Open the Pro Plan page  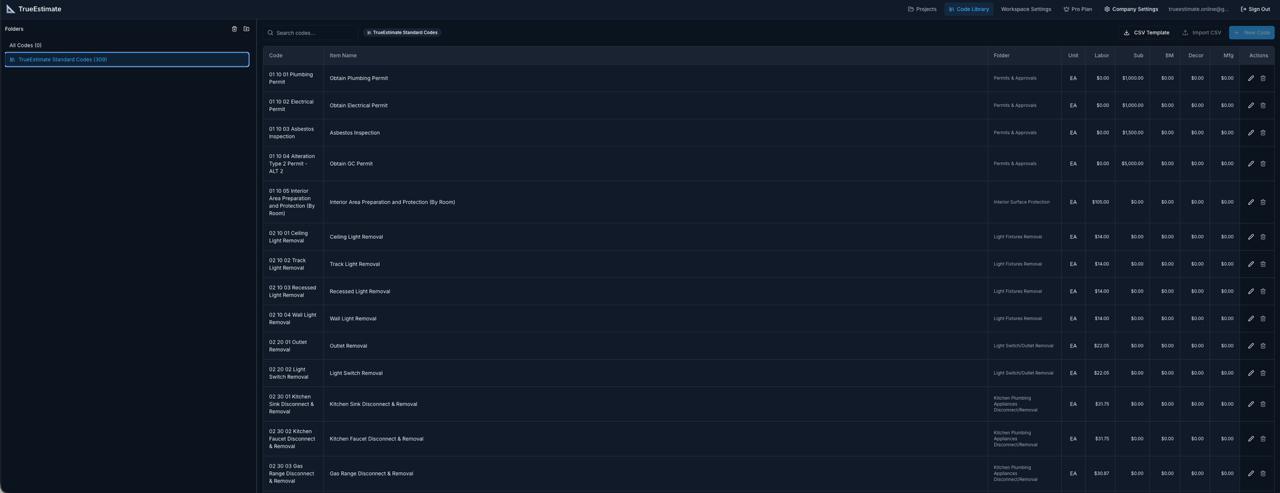pyautogui.click(x=1077, y=9)
